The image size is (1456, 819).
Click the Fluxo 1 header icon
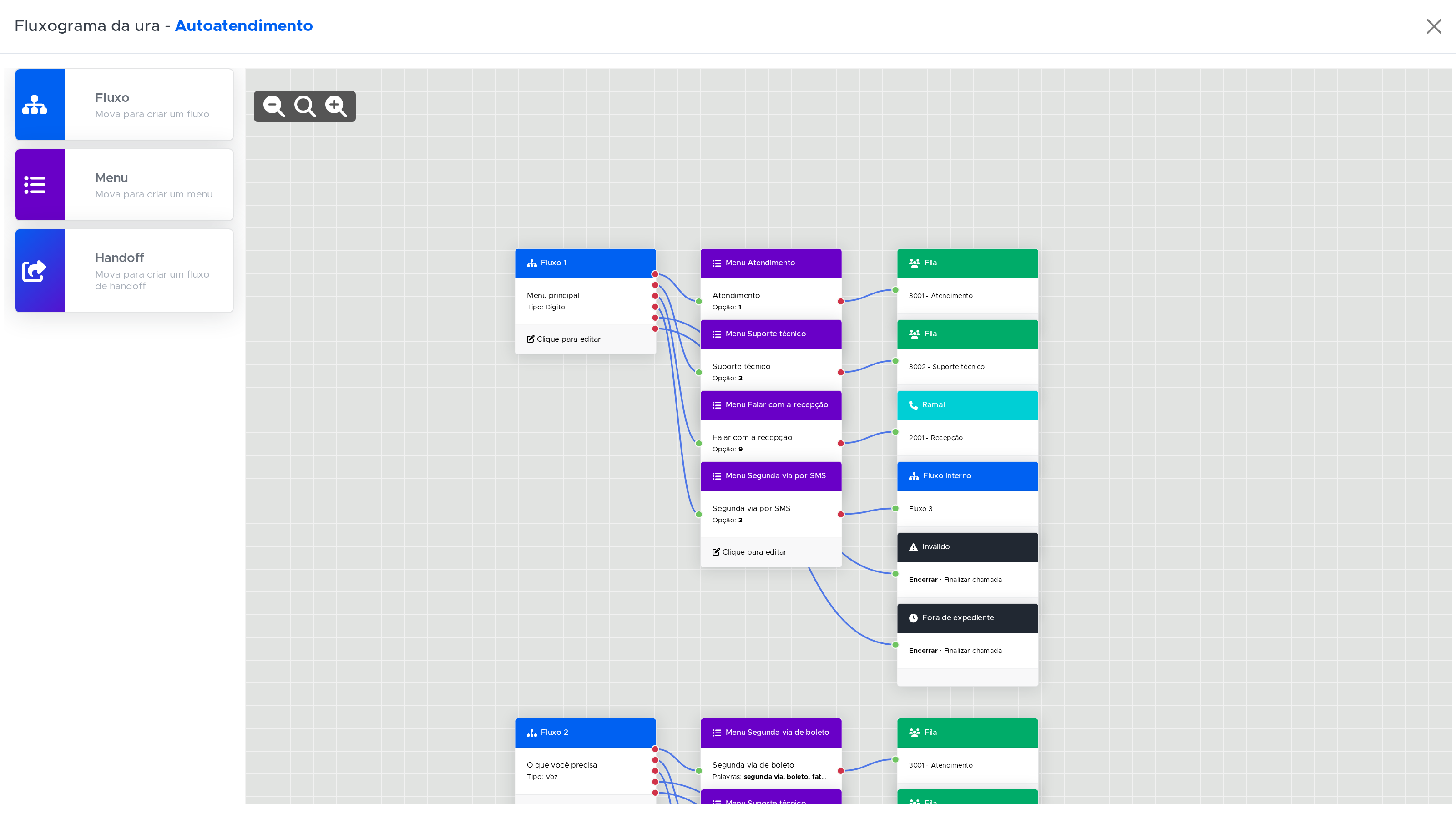532,263
